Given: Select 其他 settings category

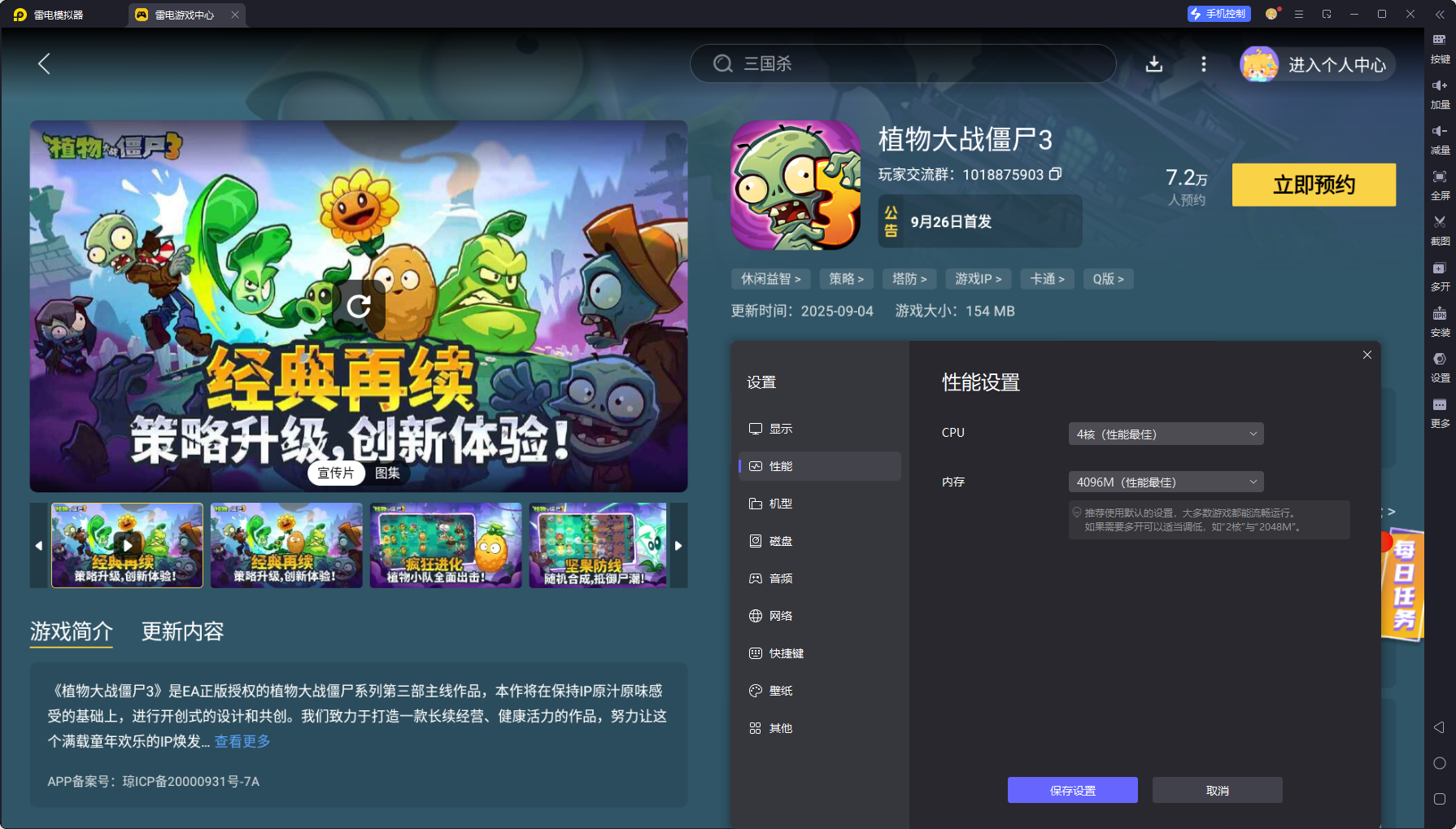Looking at the screenshot, I should (x=820, y=728).
